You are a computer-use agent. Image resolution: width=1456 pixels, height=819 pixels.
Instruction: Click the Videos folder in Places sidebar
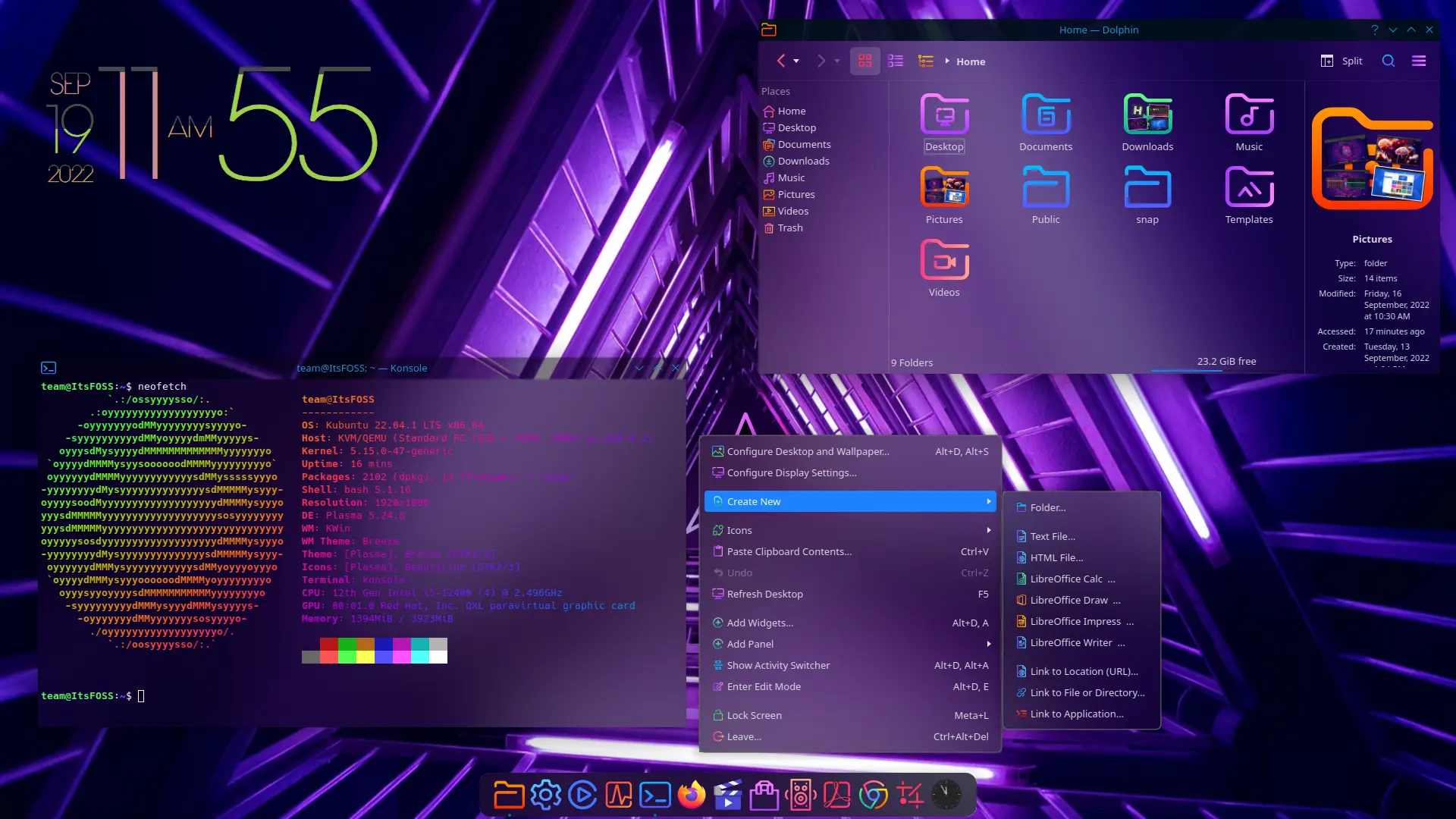click(793, 210)
